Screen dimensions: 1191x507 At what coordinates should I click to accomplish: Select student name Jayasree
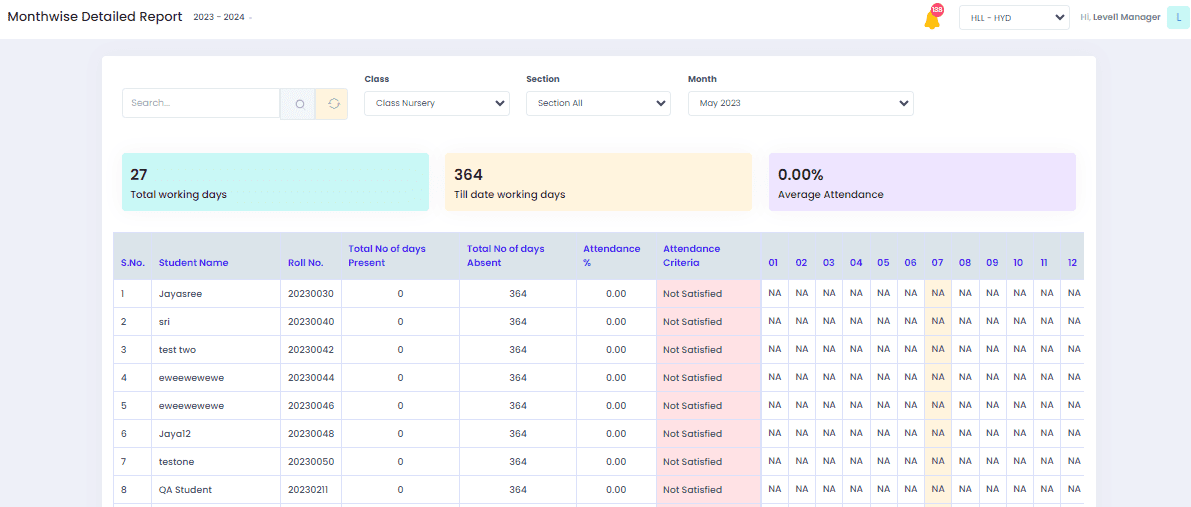click(181, 293)
